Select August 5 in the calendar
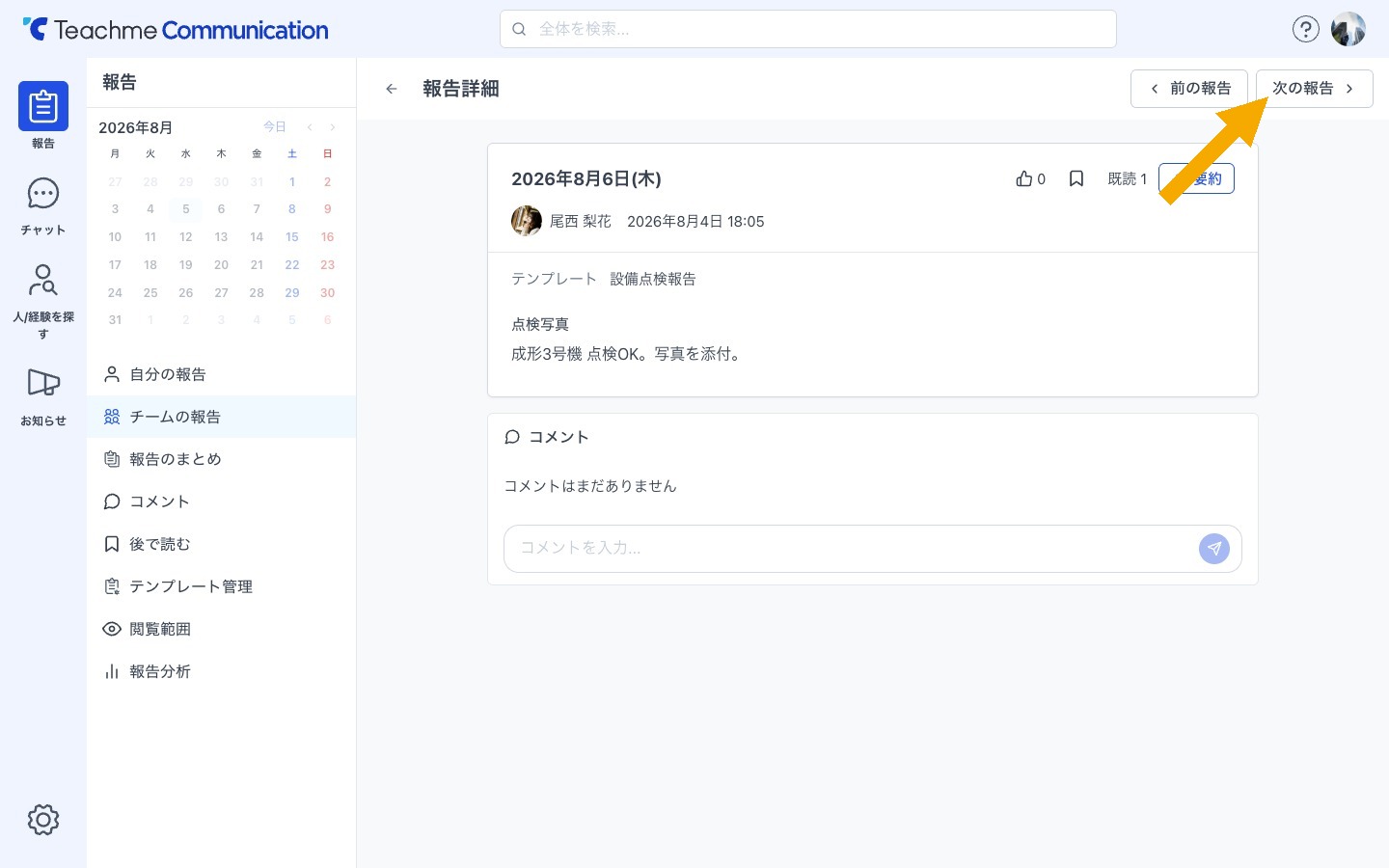This screenshot has width=1389, height=868. coord(186,209)
